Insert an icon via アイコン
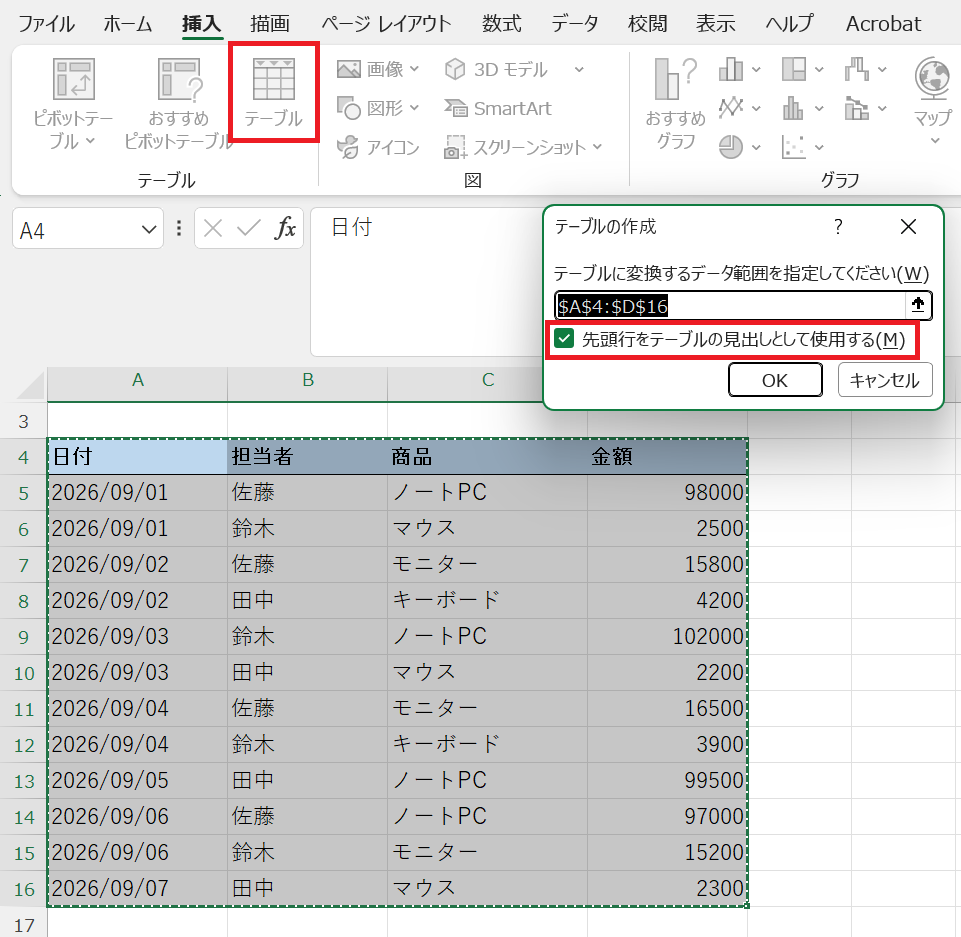The image size is (961, 937). [x=378, y=147]
